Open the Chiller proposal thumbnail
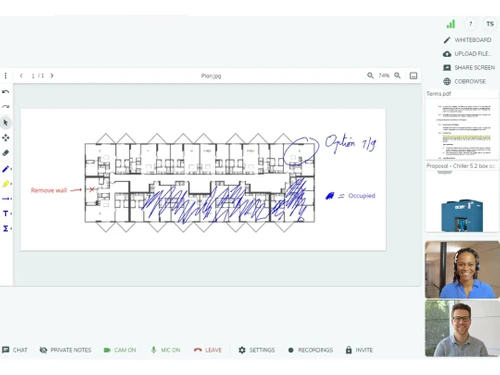Viewport: 500px width, 375px height. pos(462,197)
